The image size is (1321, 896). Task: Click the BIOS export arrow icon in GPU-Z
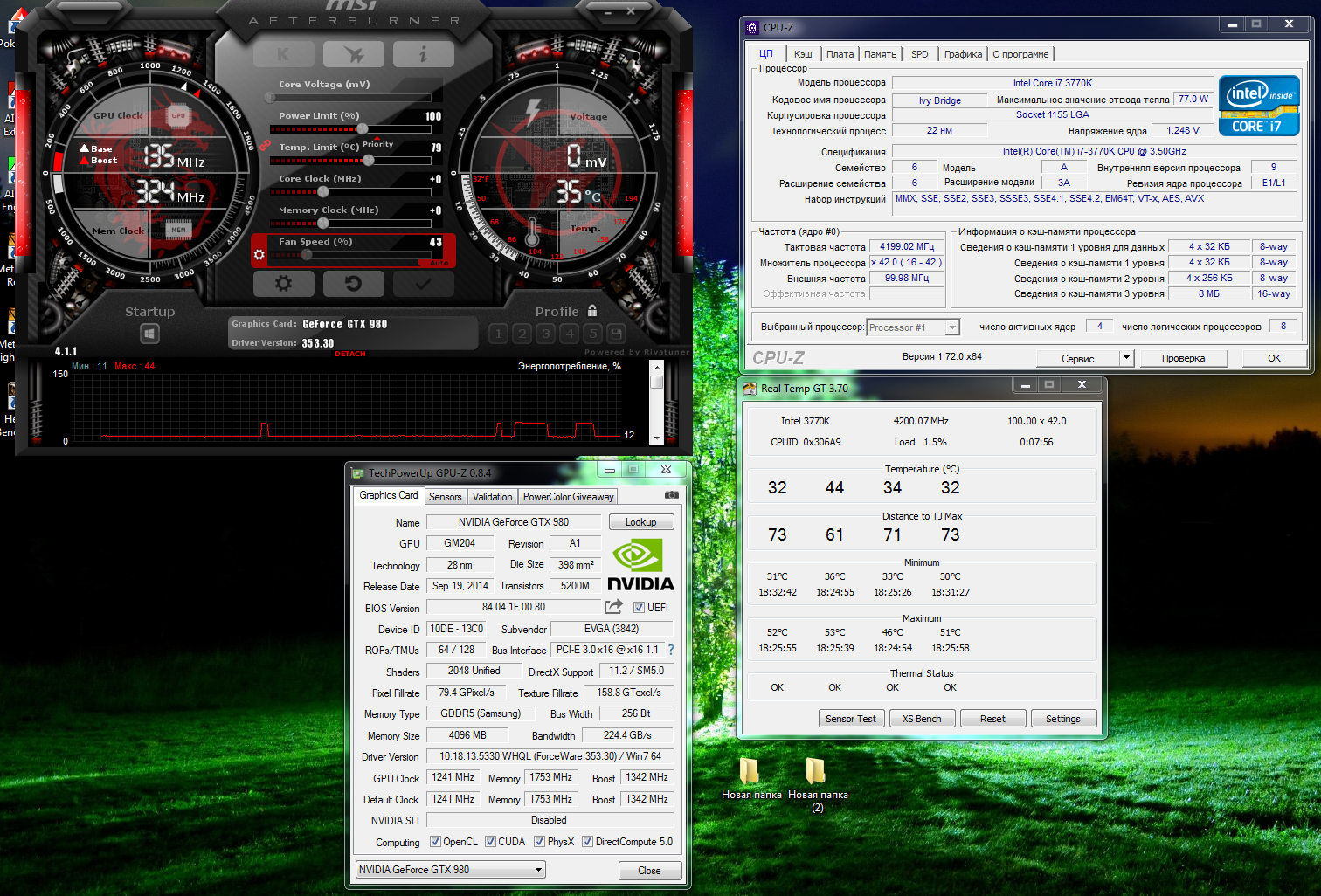(613, 606)
